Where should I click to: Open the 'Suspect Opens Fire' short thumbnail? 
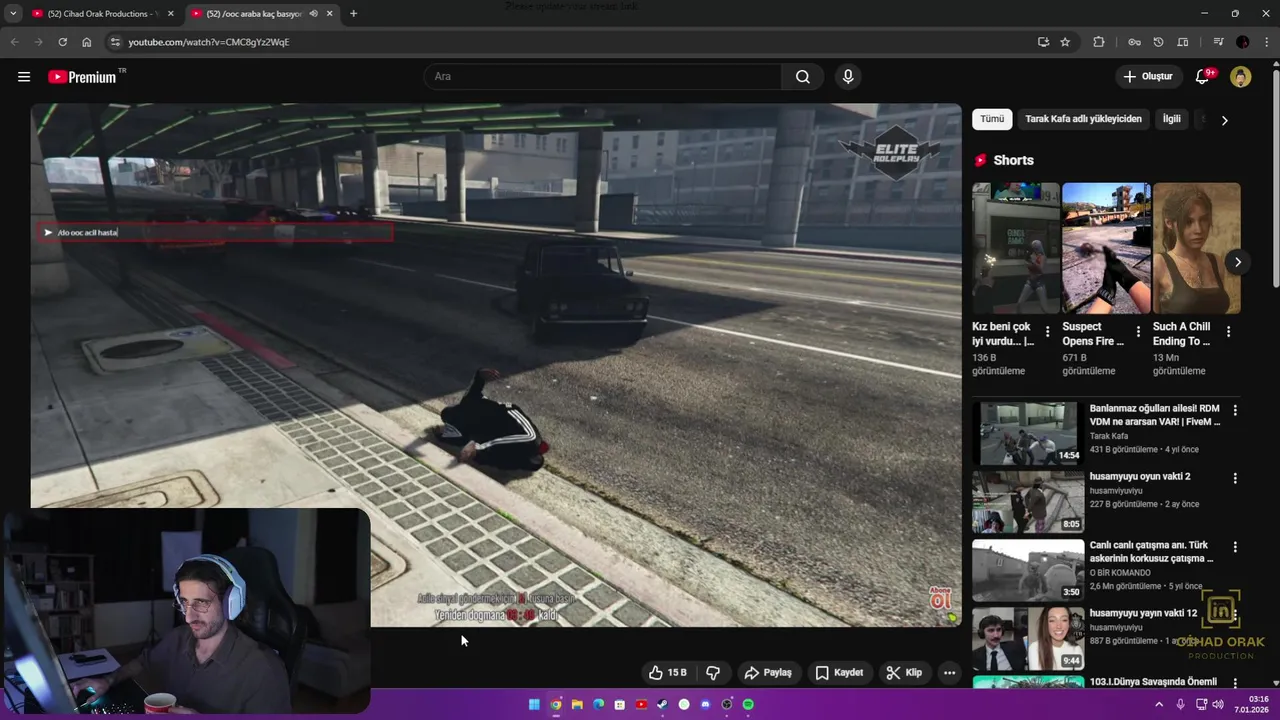(1106, 248)
